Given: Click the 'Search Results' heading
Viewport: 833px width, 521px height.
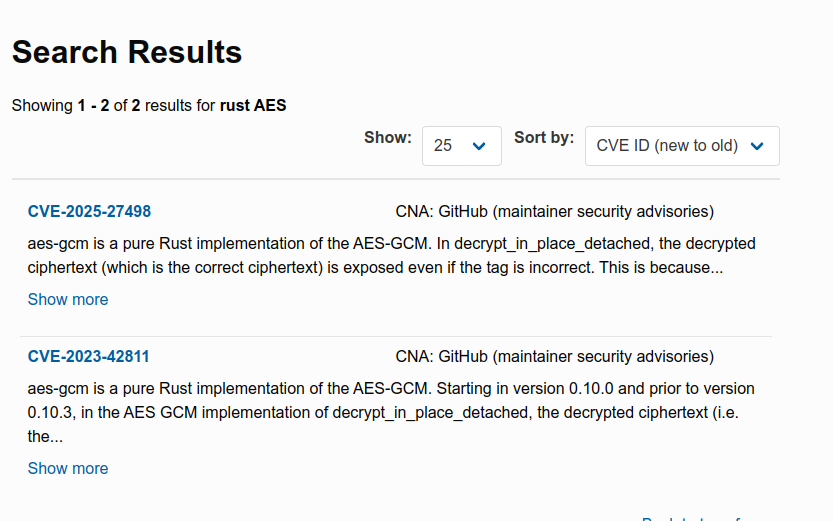Looking at the screenshot, I should 127,52.
